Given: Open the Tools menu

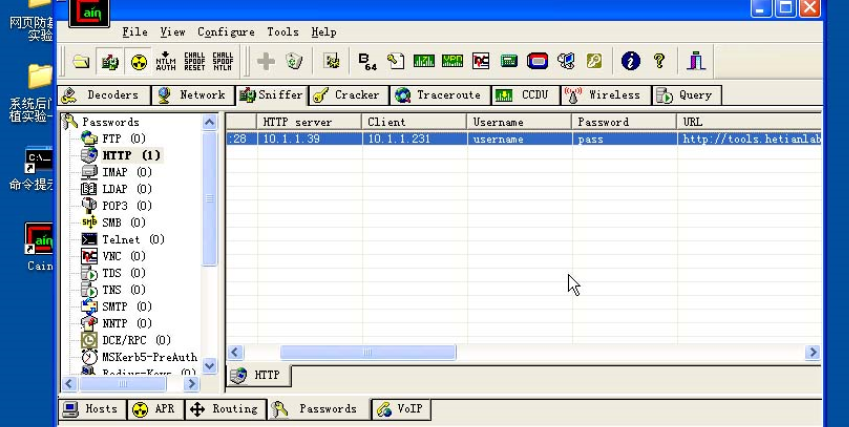Looking at the screenshot, I should (x=283, y=32).
